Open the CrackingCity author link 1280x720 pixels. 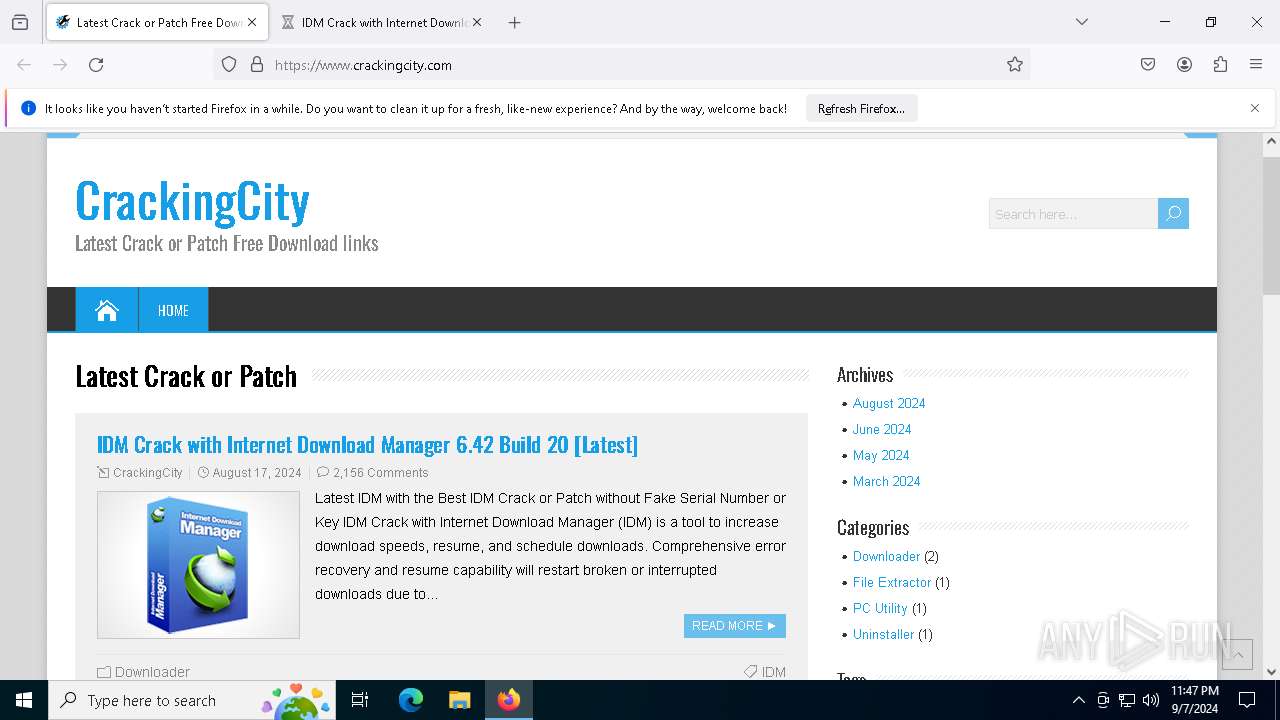[x=147, y=473]
